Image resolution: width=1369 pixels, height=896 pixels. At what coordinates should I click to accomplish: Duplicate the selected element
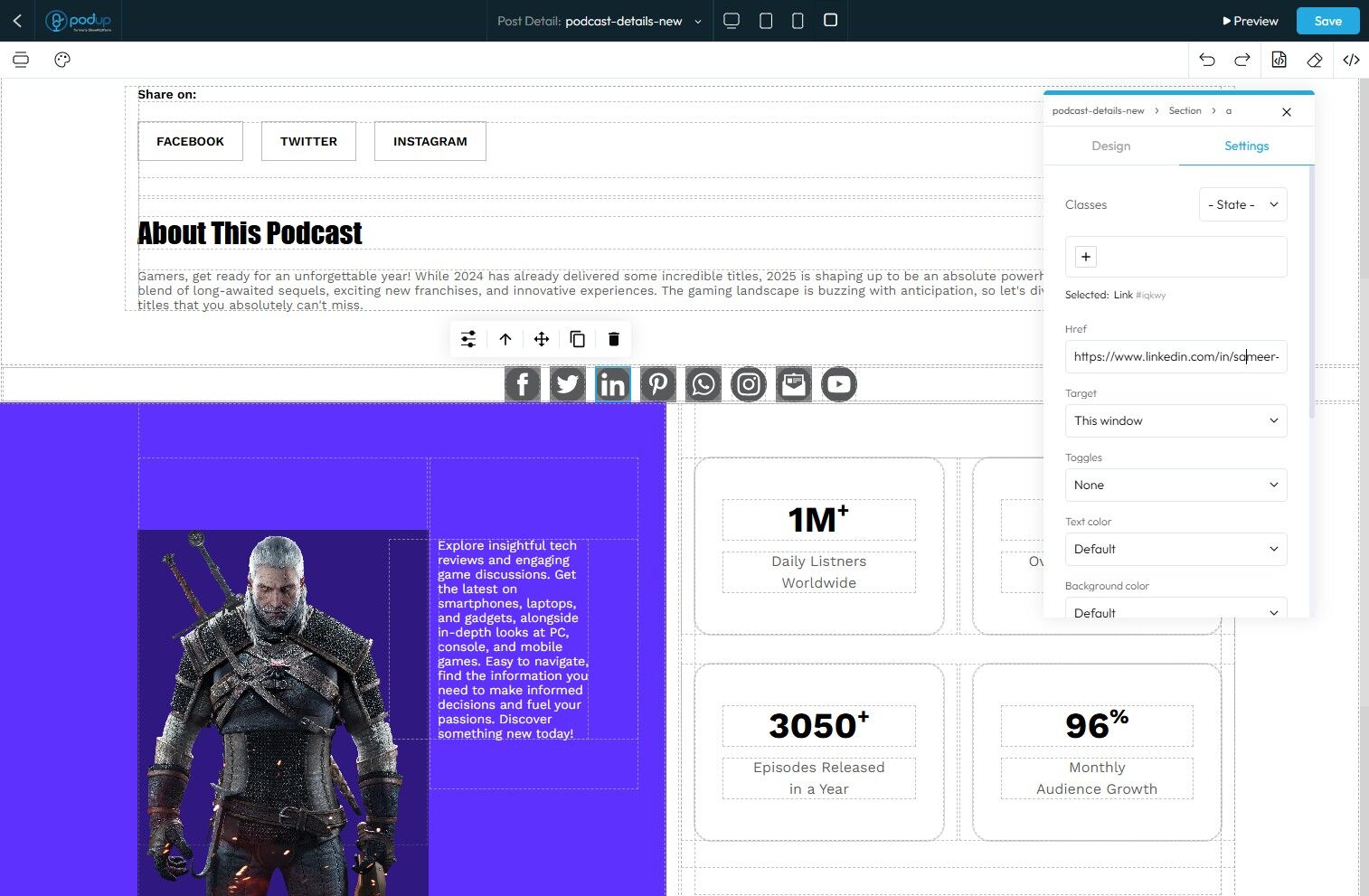point(578,339)
